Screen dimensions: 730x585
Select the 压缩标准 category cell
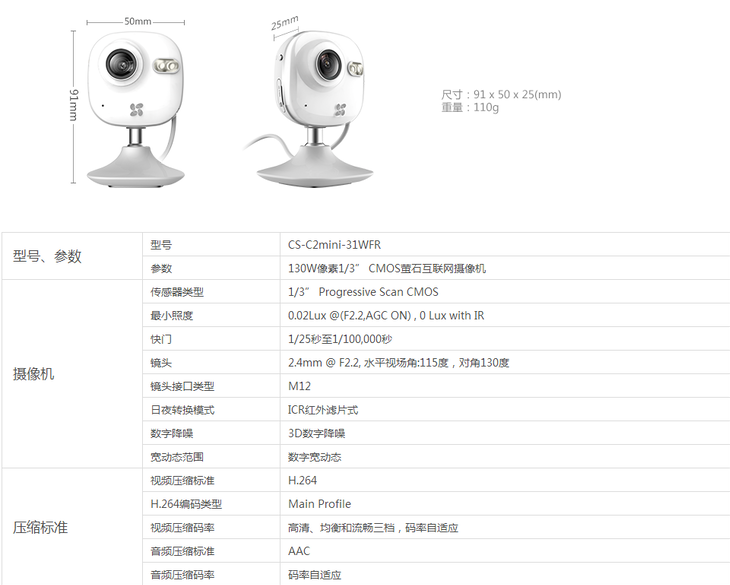[72, 527]
